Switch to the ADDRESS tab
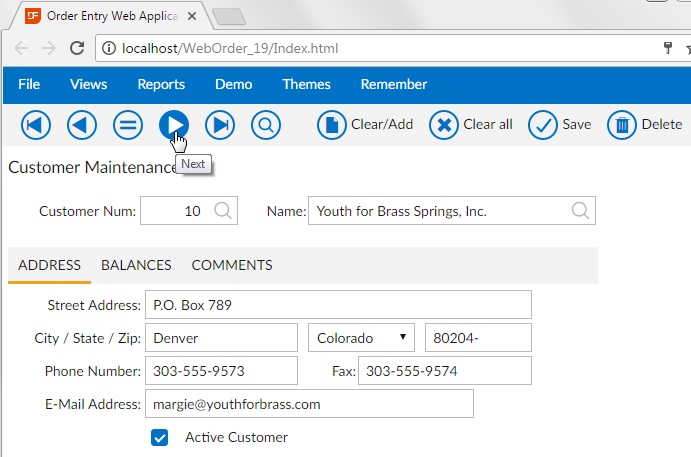The height and width of the screenshot is (457, 691). (49, 265)
